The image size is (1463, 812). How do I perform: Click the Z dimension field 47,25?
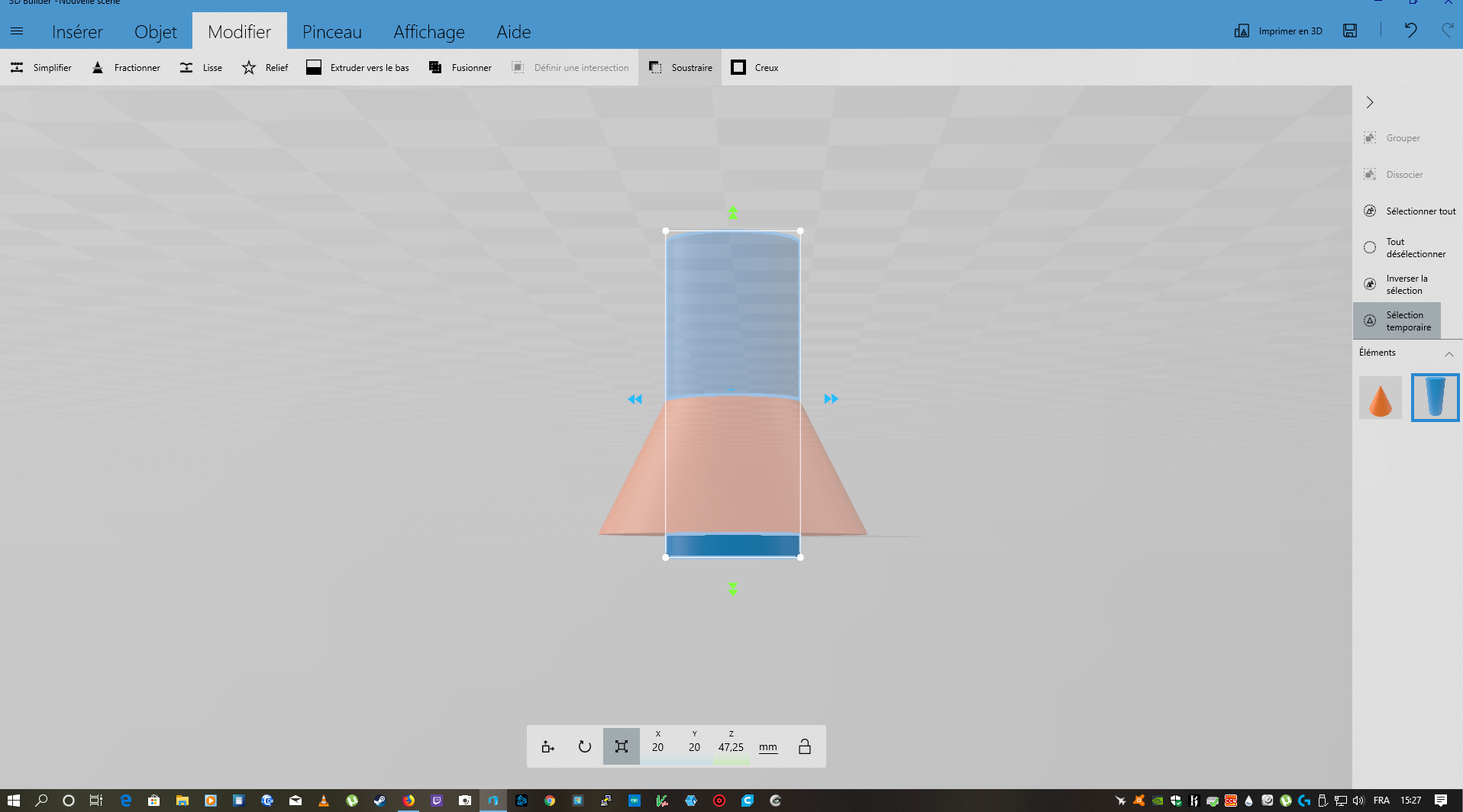tap(731, 746)
